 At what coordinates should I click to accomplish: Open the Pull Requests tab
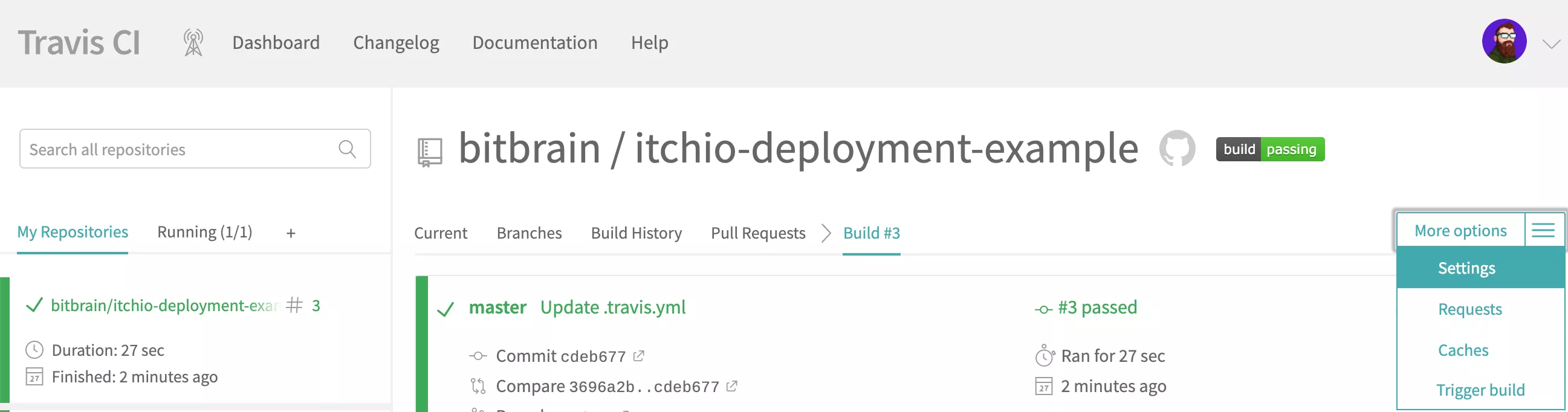(x=758, y=233)
